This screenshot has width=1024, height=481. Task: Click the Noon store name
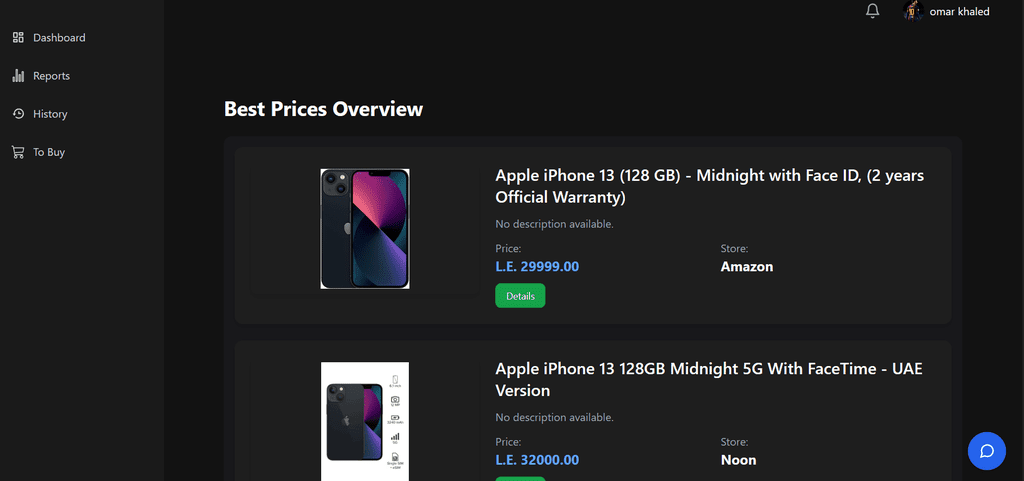coord(738,460)
